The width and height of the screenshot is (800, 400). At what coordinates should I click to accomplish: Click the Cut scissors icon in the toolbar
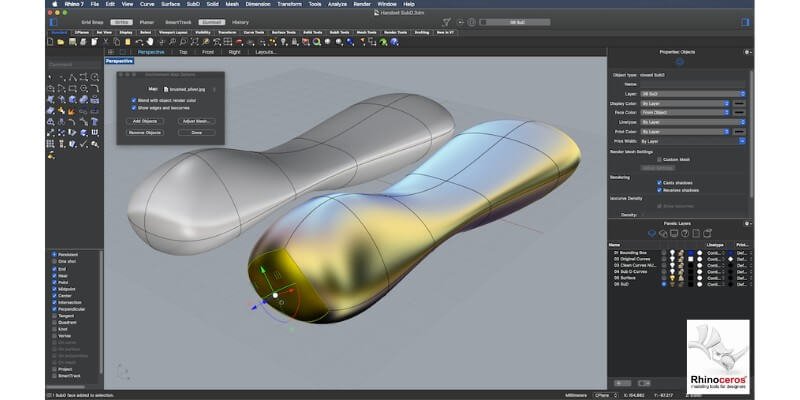tap(106, 42)
